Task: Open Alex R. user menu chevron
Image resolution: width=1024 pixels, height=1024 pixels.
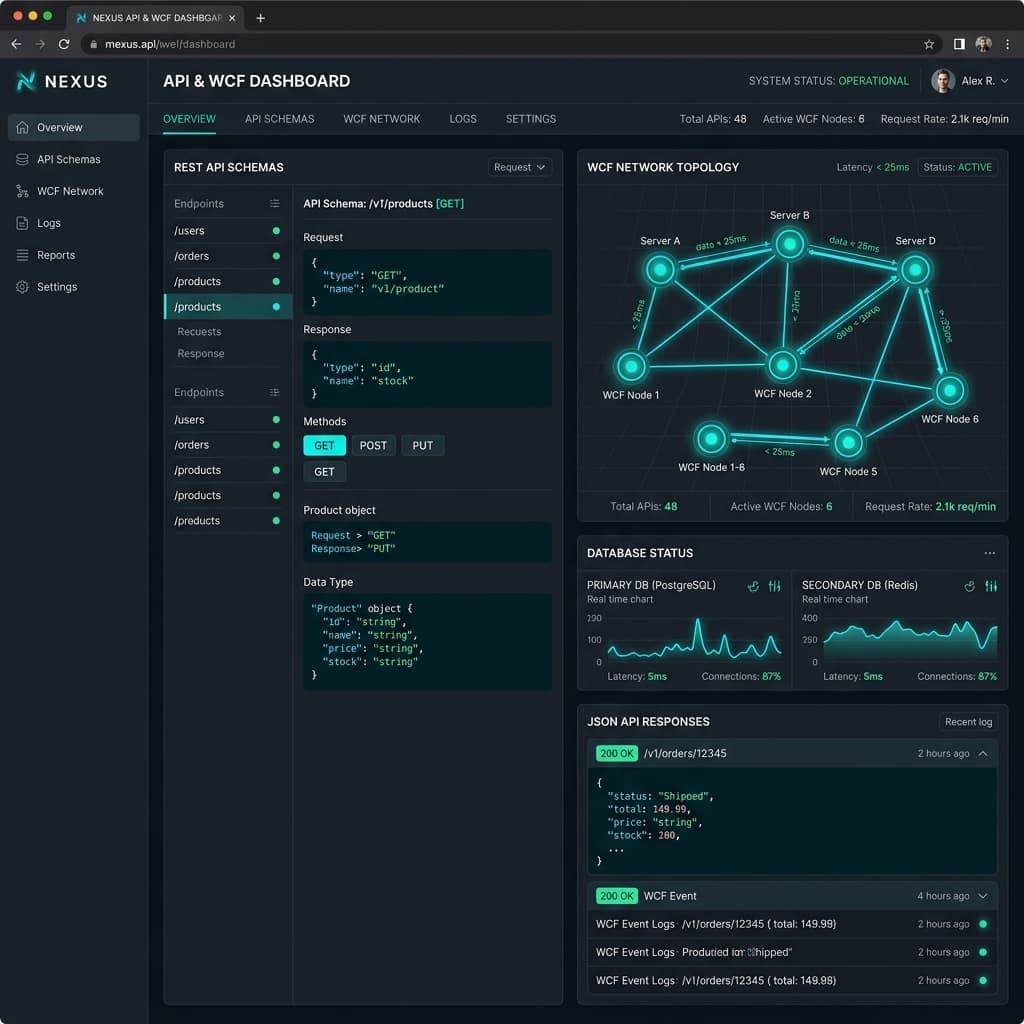Action: 1004,81
